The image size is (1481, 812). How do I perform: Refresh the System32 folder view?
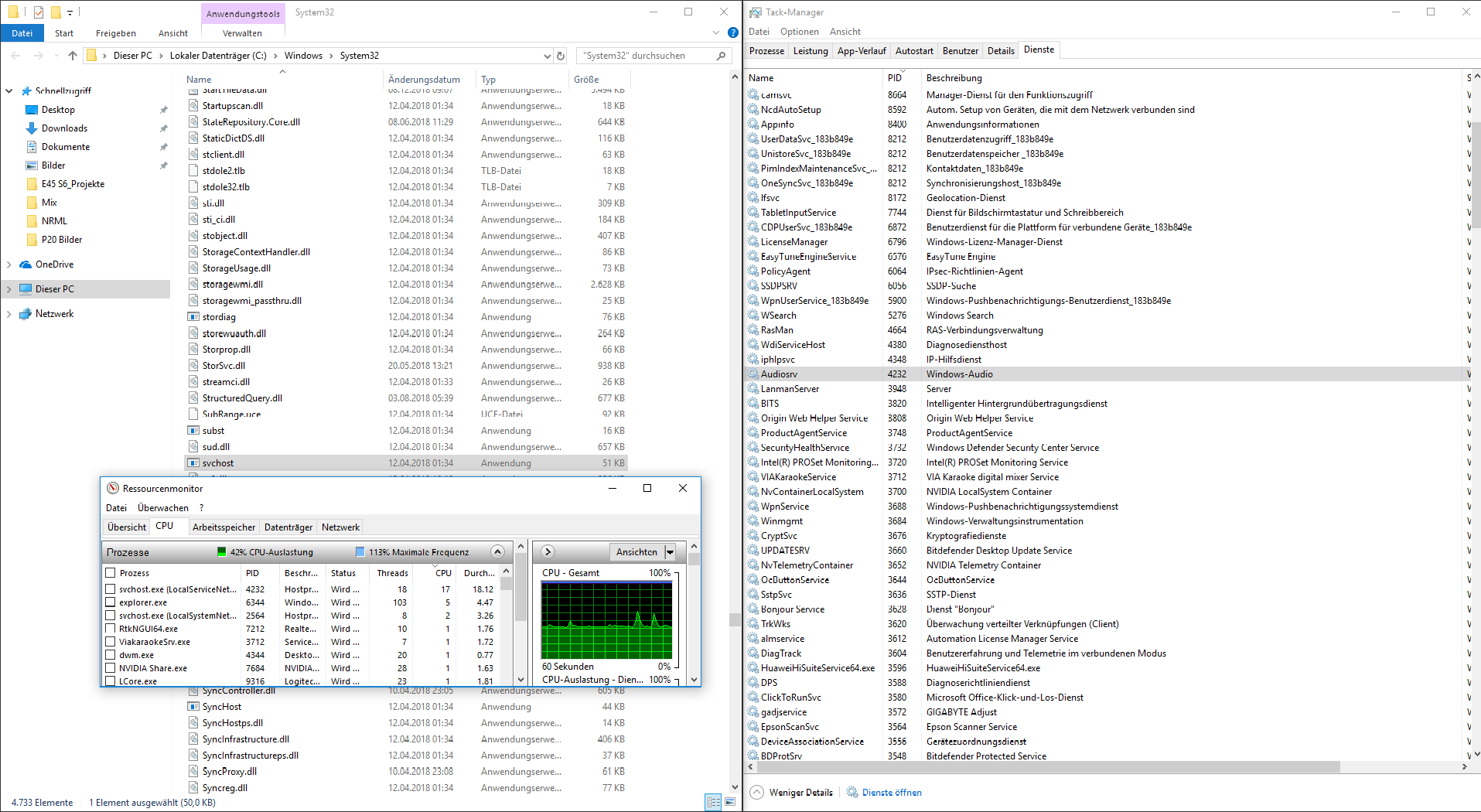point(561,56)
